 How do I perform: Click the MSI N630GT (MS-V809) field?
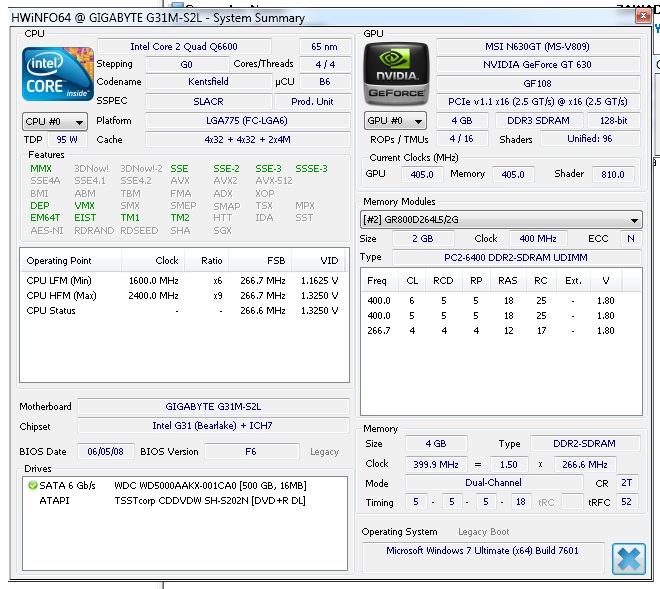(538, 47)
